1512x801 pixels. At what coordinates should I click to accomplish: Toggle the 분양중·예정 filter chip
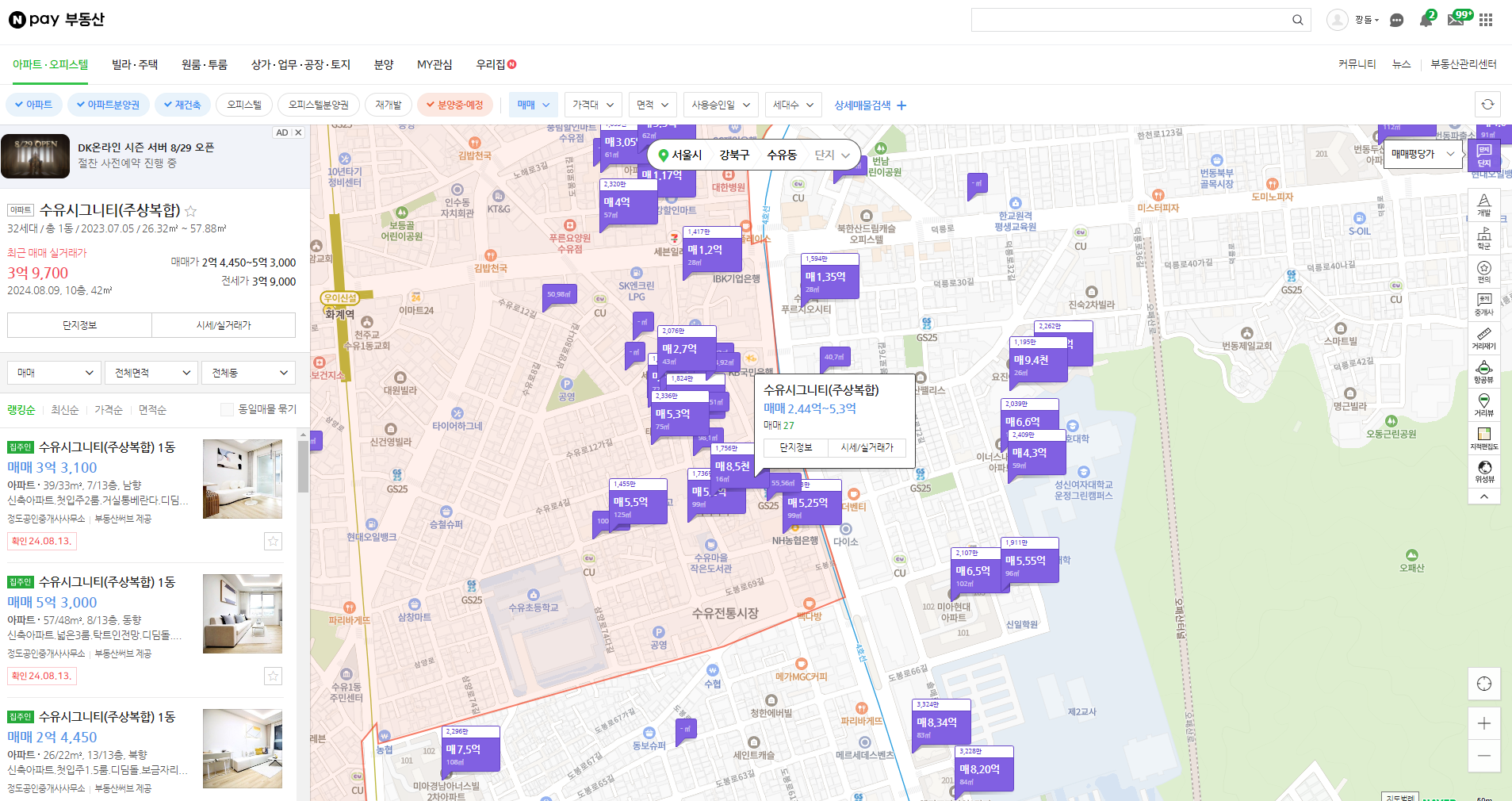click(x=455, y=105)
